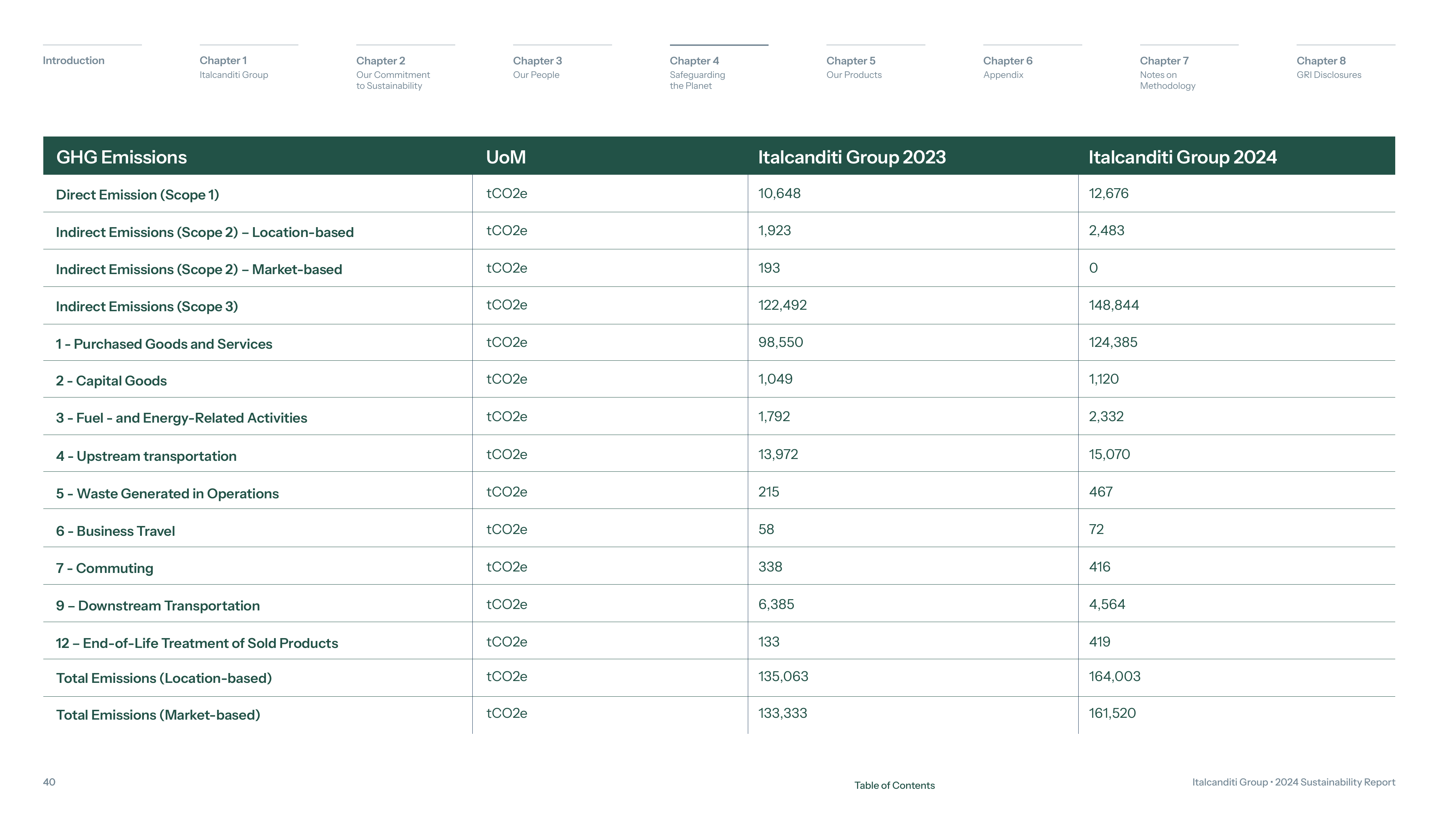Viewport: 1456px width, 819px height.
Task: Select the Scope 3 2023 value 122,492
Action: (x=782, y=305)
